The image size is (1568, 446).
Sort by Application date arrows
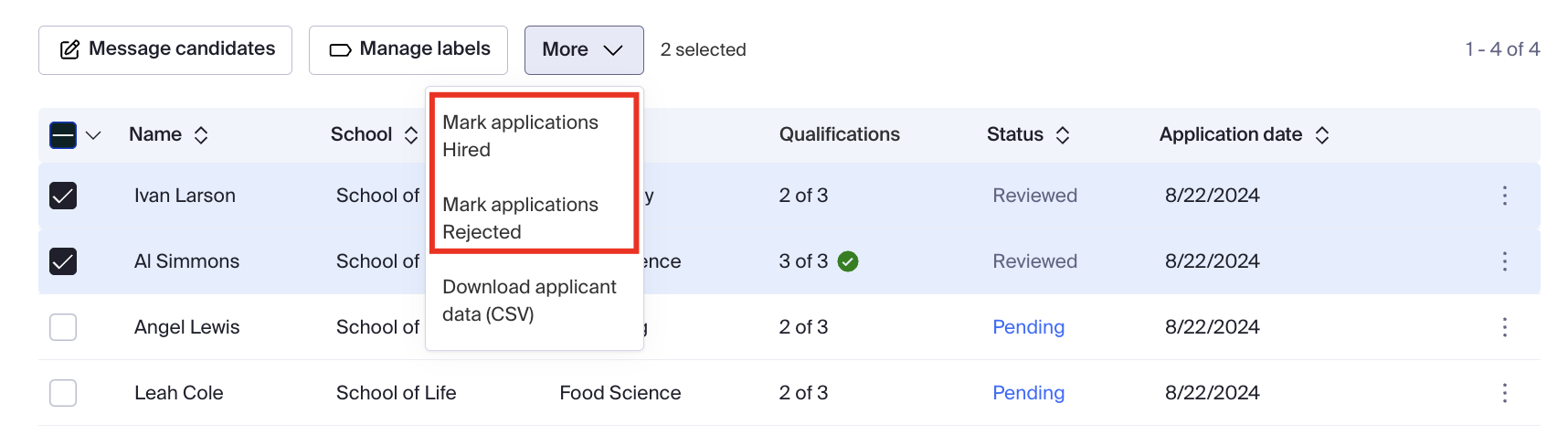1321,135
